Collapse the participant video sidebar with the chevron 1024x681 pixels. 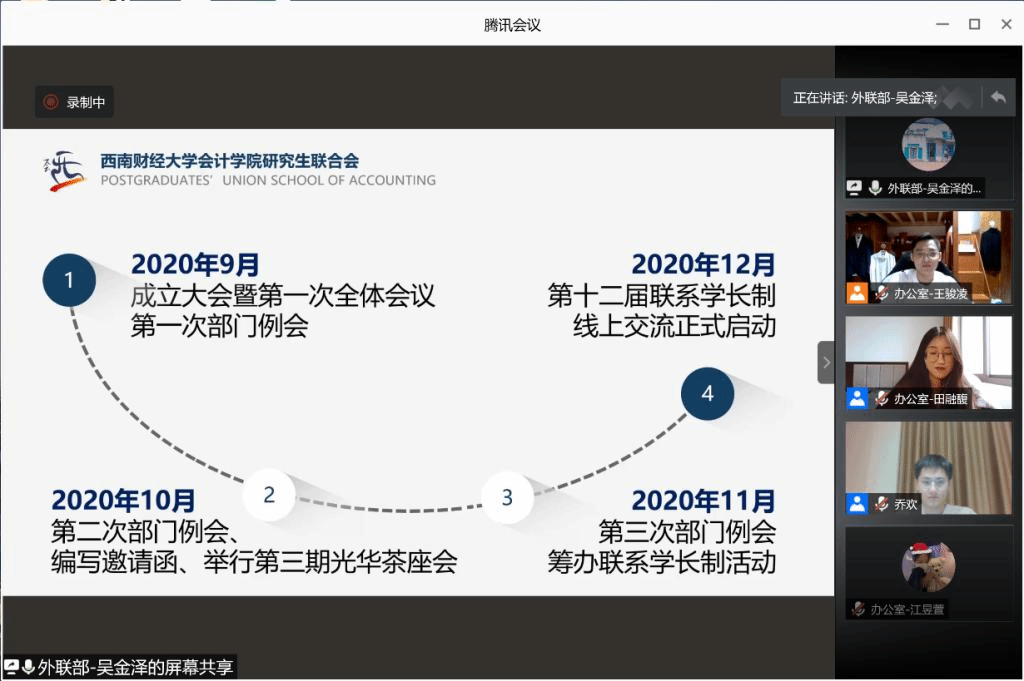pos(826,362)
